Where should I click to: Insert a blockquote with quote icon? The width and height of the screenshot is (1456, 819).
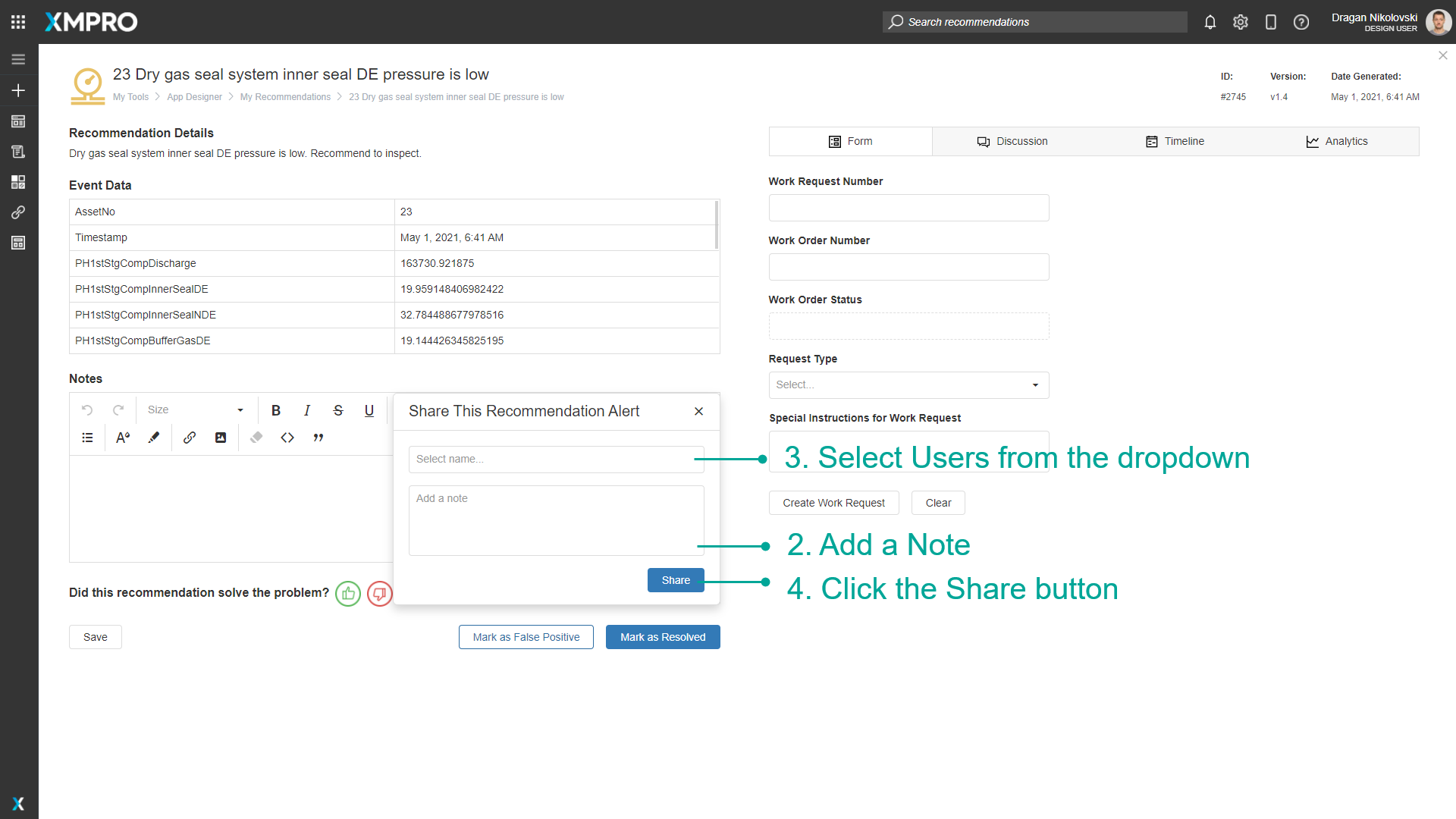[318, 438]
